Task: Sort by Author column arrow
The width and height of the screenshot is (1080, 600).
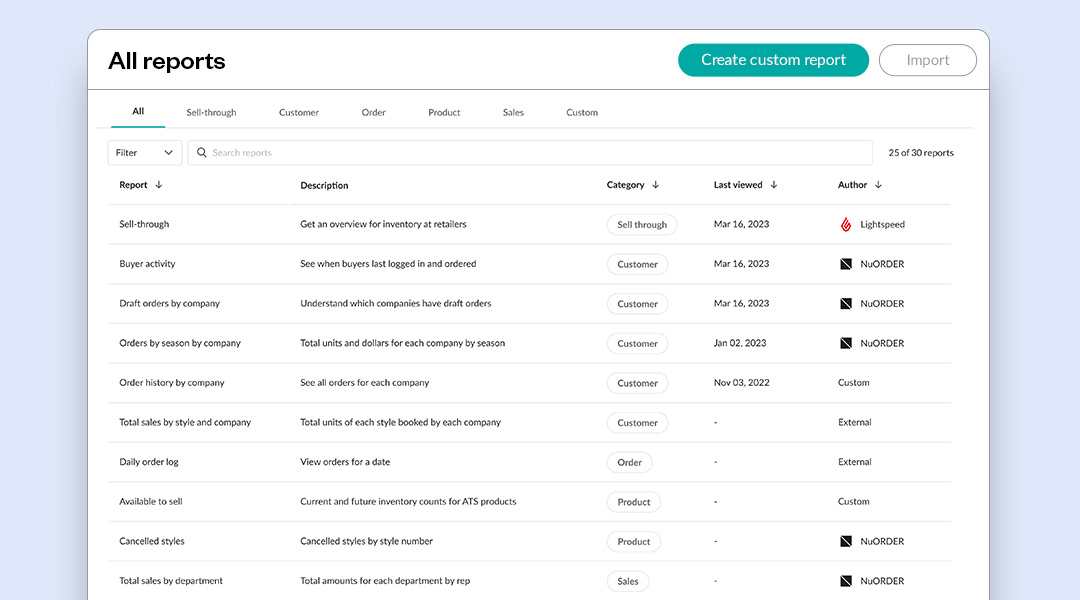Action: [879, 185]
